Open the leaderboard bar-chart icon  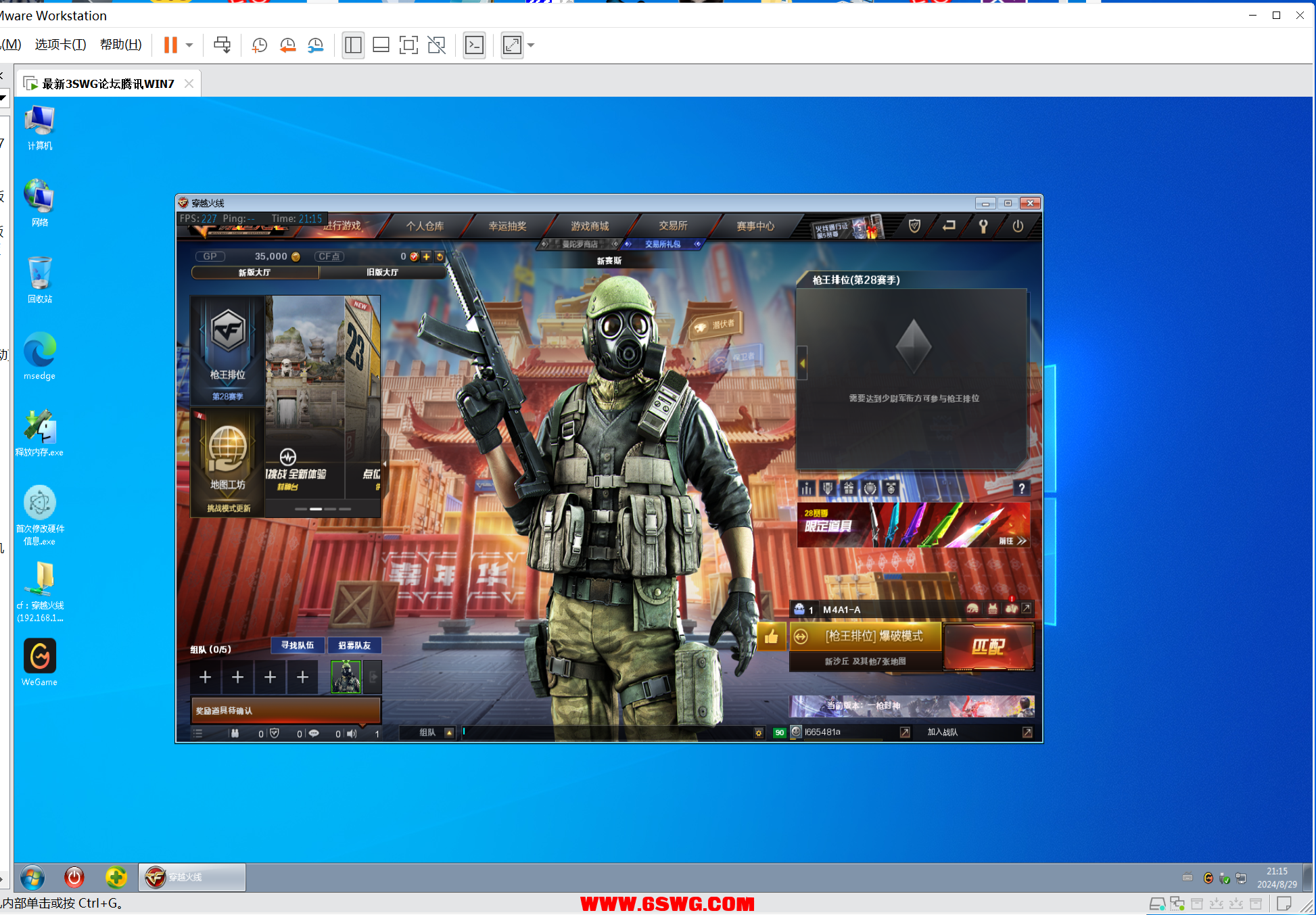(x=807, y=488)
